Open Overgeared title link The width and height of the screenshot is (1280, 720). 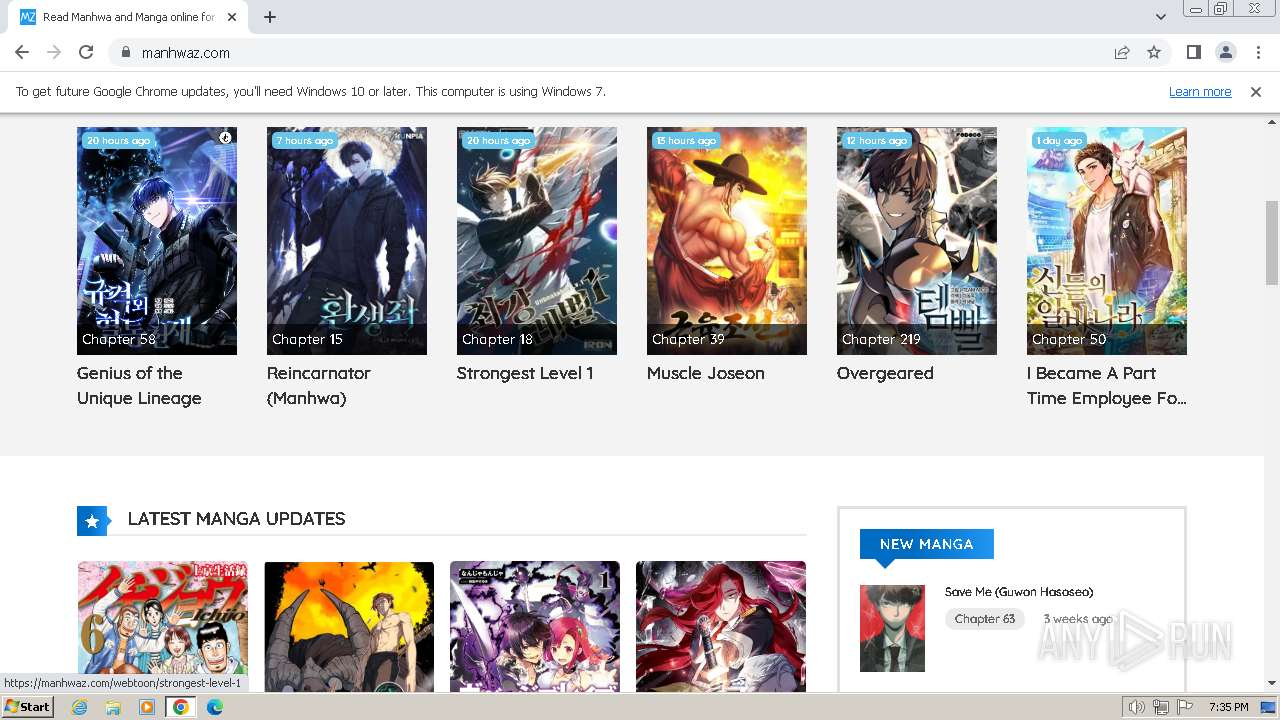click(885, 373)
